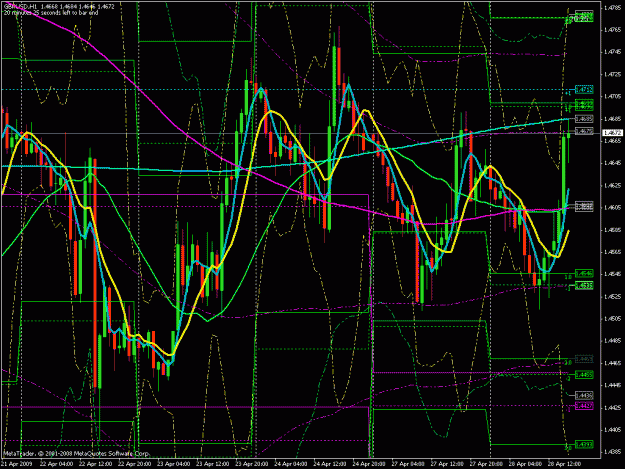Click the 24 Apr 12:00 time label
Screen dimensions: 625x469
(330, 464)
